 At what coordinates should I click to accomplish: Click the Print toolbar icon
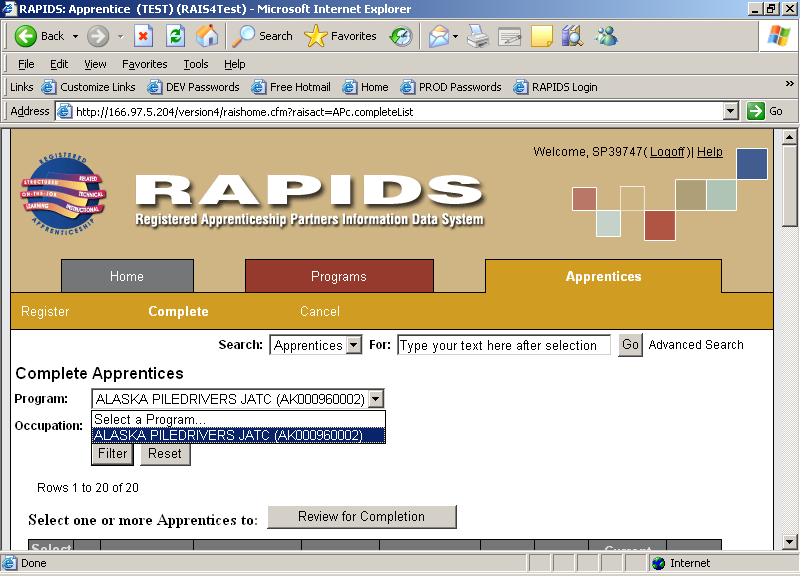tap(478, 37)
